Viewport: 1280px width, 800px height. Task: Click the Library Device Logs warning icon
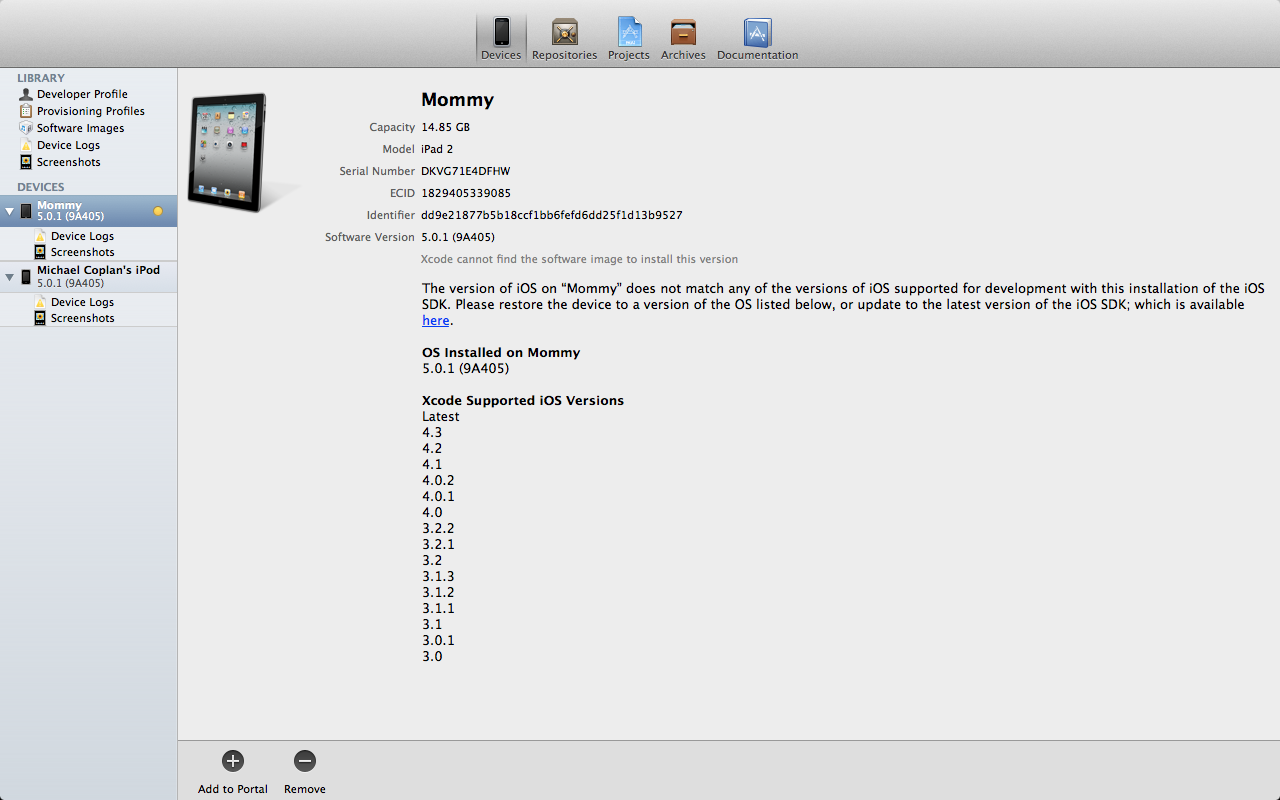coord(26,145)
